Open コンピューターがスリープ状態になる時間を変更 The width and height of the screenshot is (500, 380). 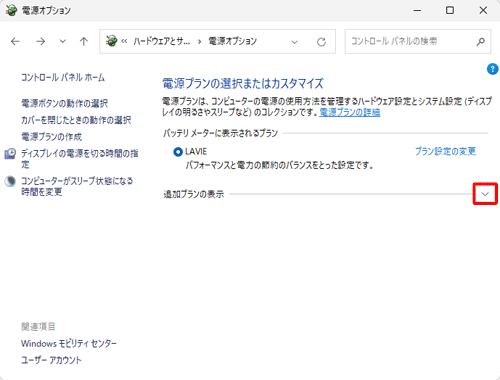[77, 186]
